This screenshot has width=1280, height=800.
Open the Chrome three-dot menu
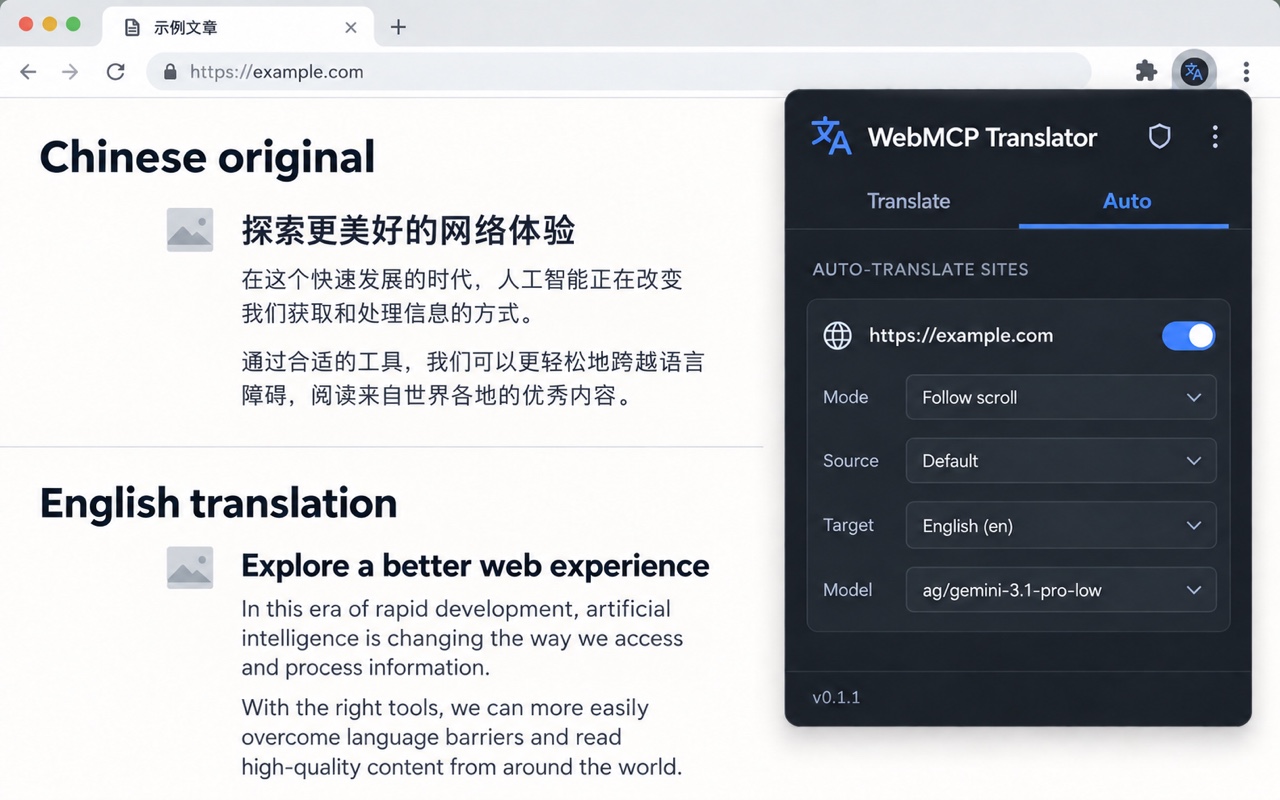tap(1246, 72)
